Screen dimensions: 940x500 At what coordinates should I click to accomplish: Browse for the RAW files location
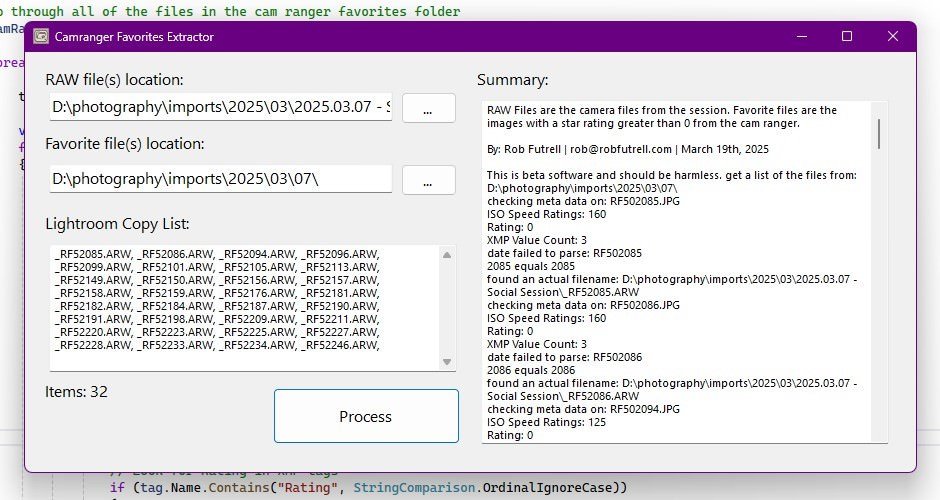coord(428,108)
